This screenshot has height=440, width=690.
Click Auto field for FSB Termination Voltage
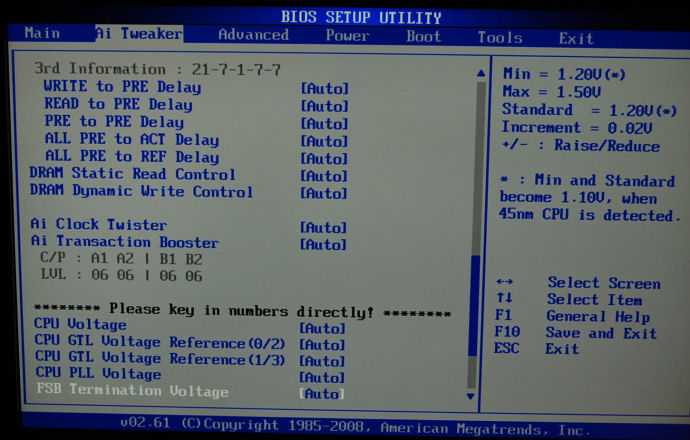coord(322,394)
